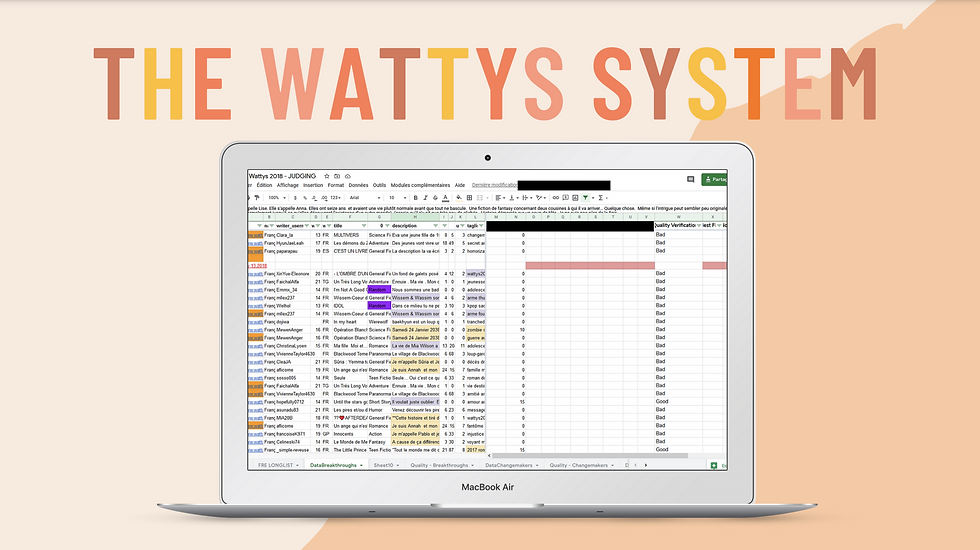Open the title column filter arrow
Screen dimensions: 980x550
point(364,226)
